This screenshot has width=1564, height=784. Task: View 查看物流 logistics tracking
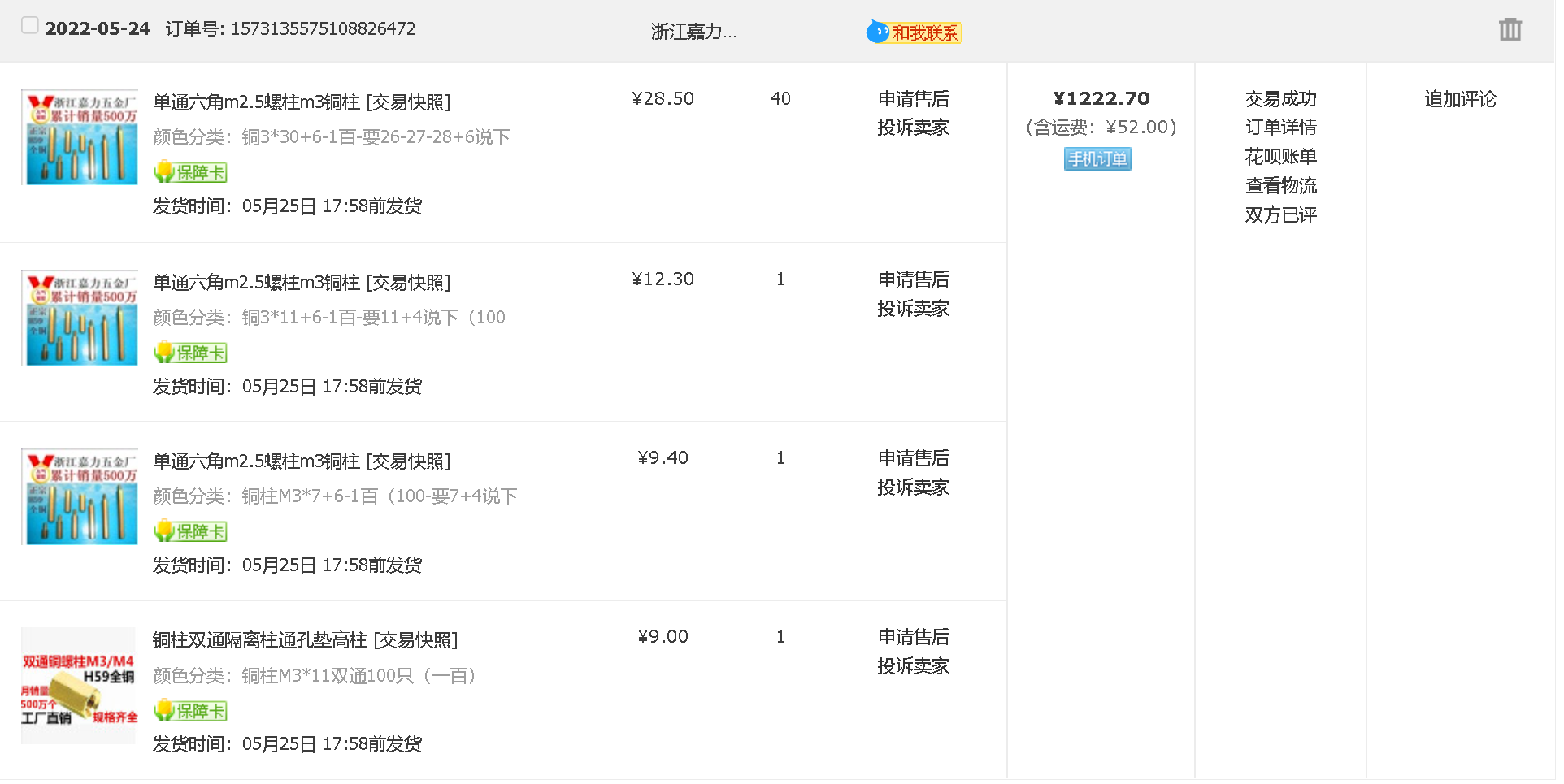click(x=1280, y=186)
